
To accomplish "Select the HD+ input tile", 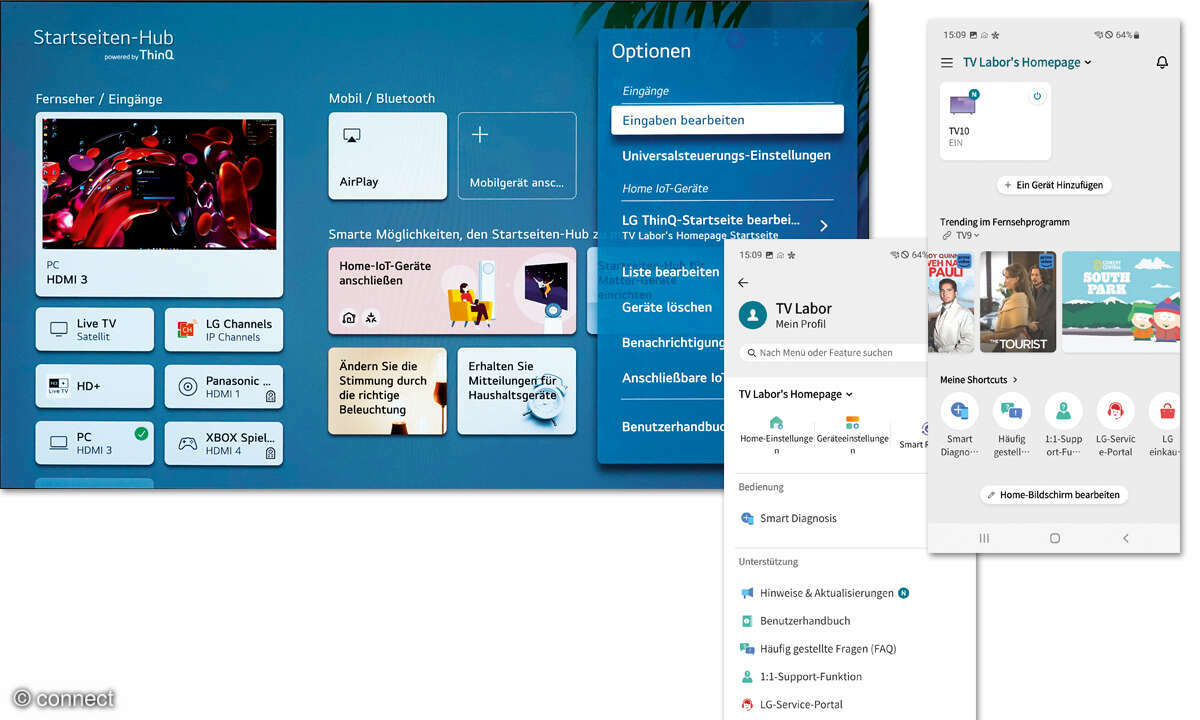I will coord(95,387).
